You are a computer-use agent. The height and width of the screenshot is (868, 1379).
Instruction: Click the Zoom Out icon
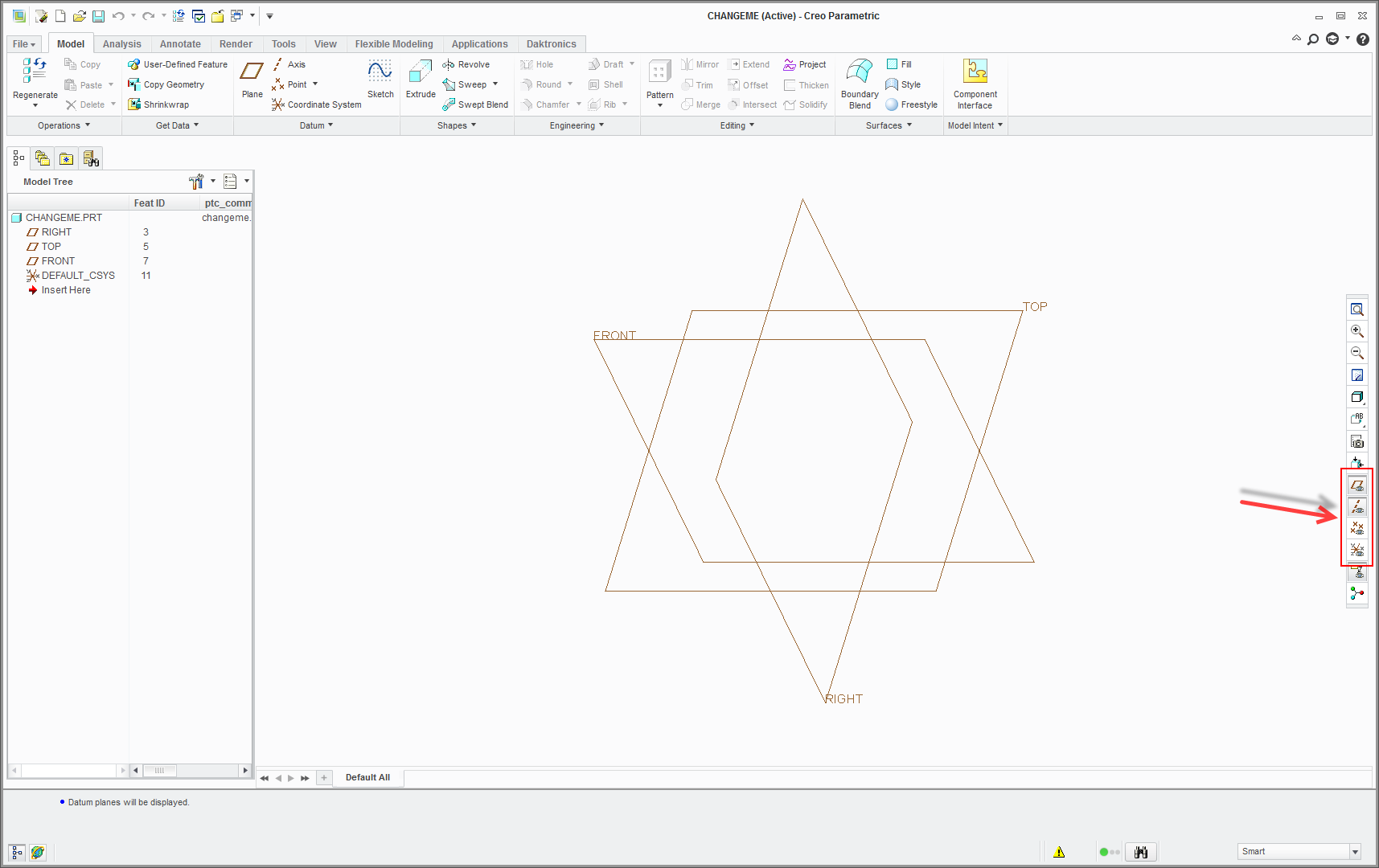coord(1357,353)
